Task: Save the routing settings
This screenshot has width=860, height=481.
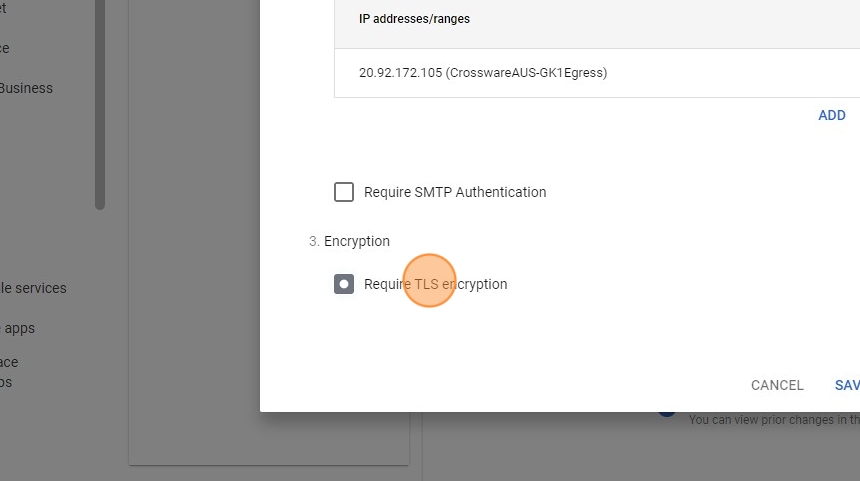Action: click(x=847, y=385)
